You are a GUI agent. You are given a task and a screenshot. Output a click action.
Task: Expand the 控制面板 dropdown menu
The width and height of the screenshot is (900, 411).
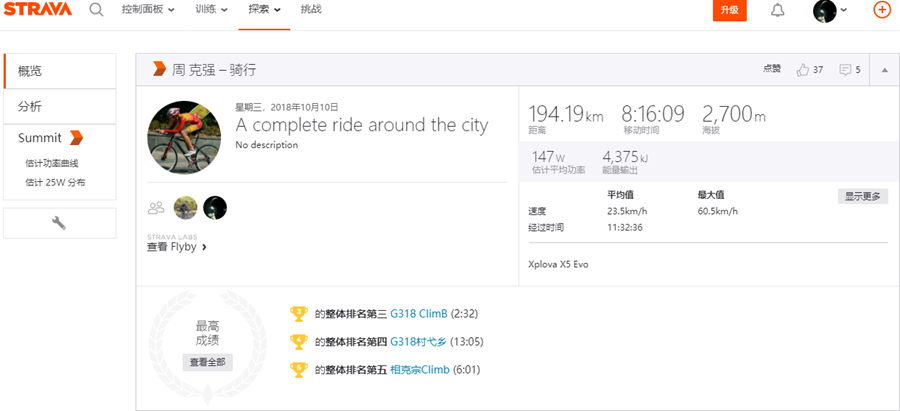click(x=148, y=10)
